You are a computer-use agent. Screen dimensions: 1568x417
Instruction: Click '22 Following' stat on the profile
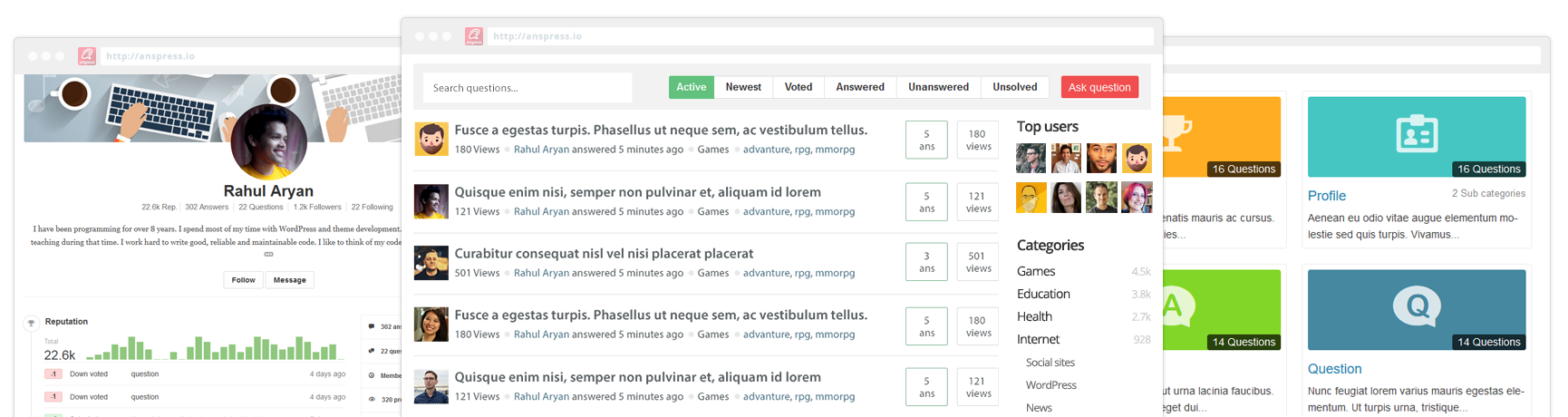[x=372, y=207]
